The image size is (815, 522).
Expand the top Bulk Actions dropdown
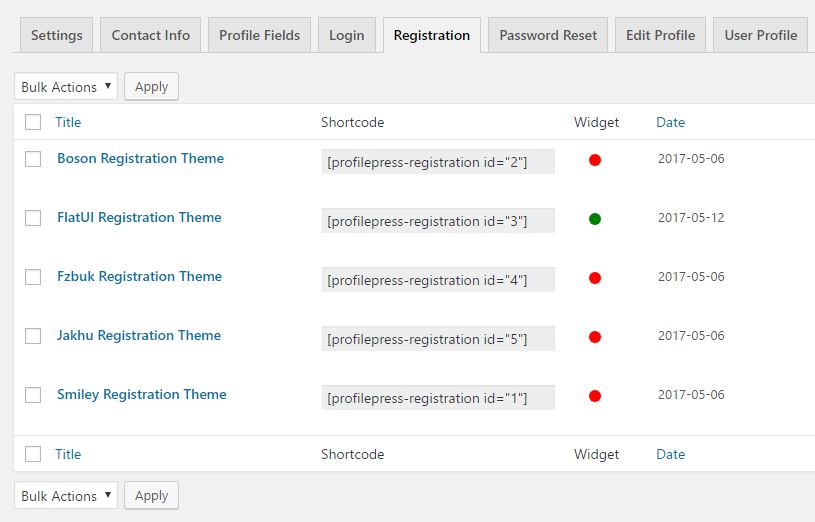click(66, 86)
